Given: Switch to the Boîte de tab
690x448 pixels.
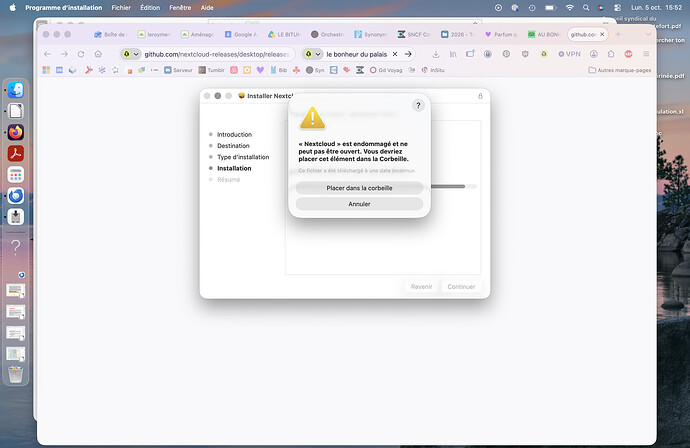Looking at the screenshot, I should pos(110,34).
